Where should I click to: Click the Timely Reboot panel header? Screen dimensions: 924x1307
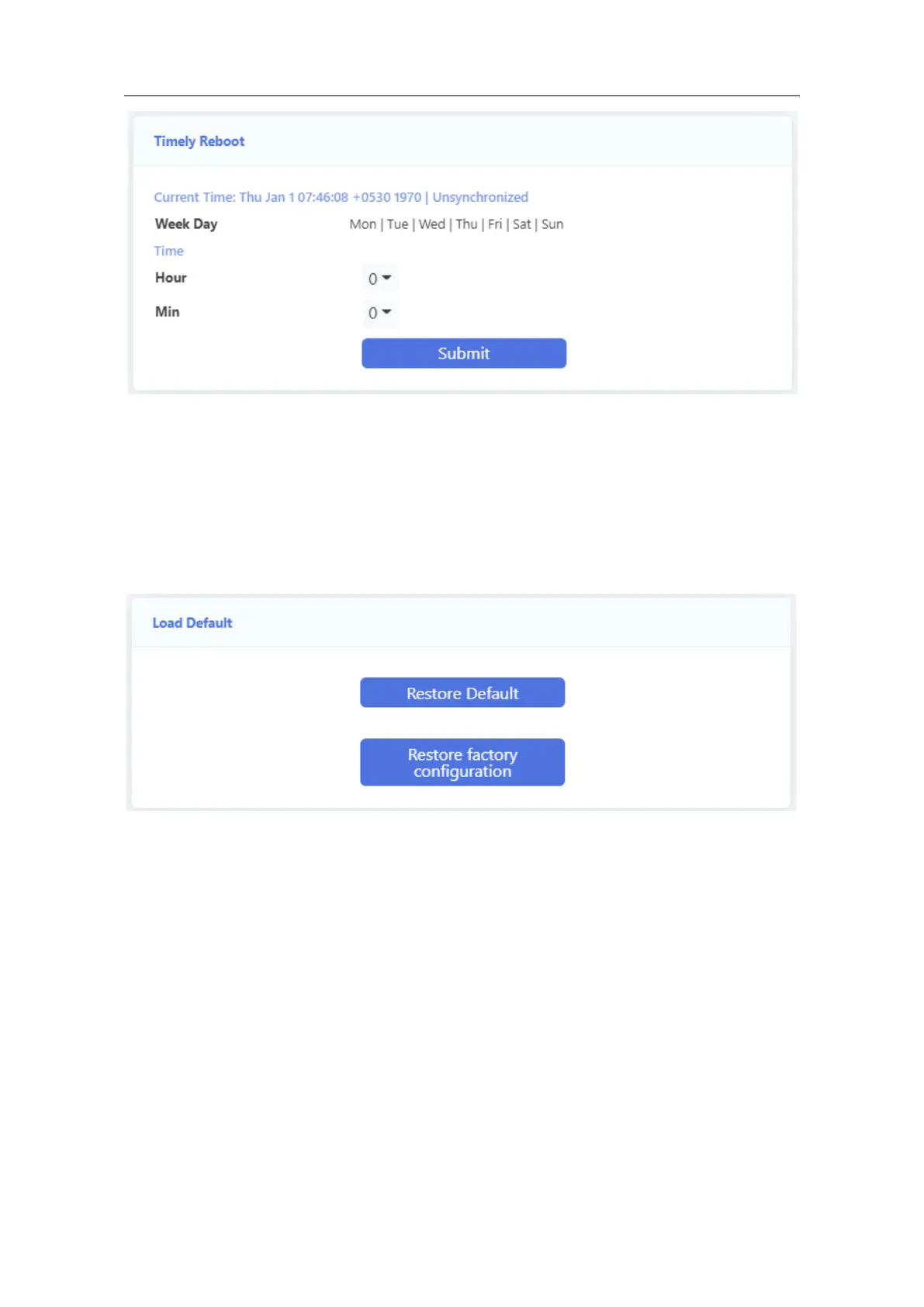click(x=199, y=141)
